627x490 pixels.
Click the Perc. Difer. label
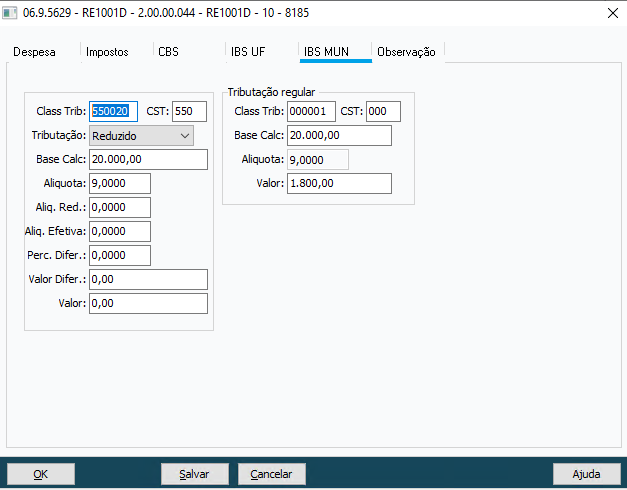click(x=56, y=255)
